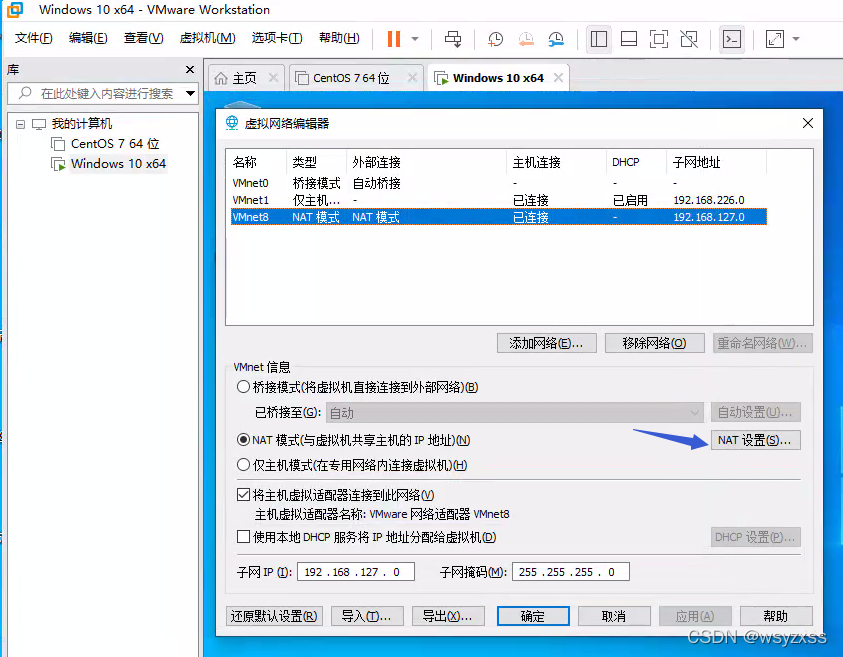Image resolution: width=843 pixels, height=657 pixels.
Task: Click the console view terminal icon
Action: (732, 39)
